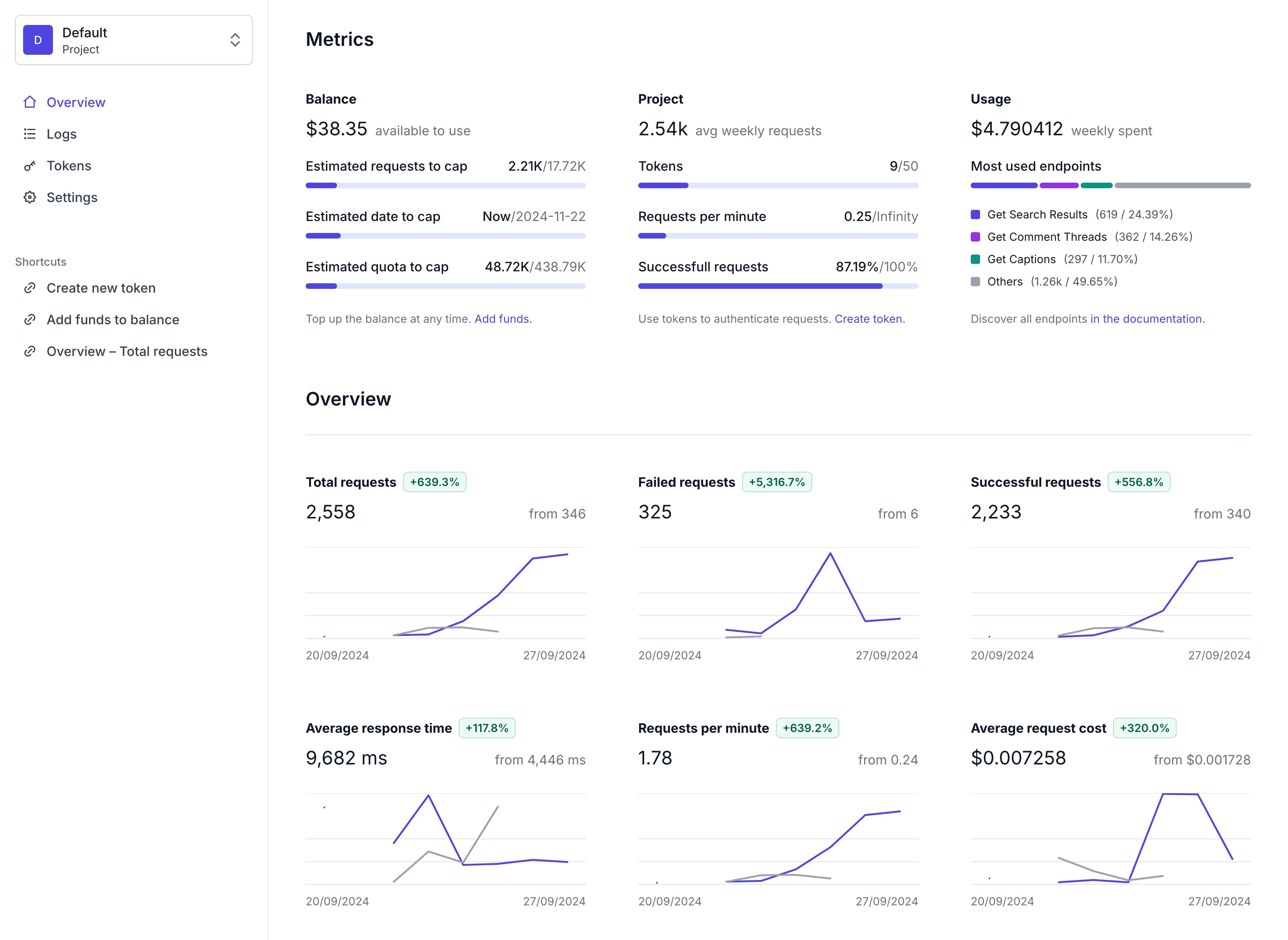Click the Successfull requests progress bar
Image resolution: width=1288 pixels, height=940 pixels.
[x=778, y=286]
